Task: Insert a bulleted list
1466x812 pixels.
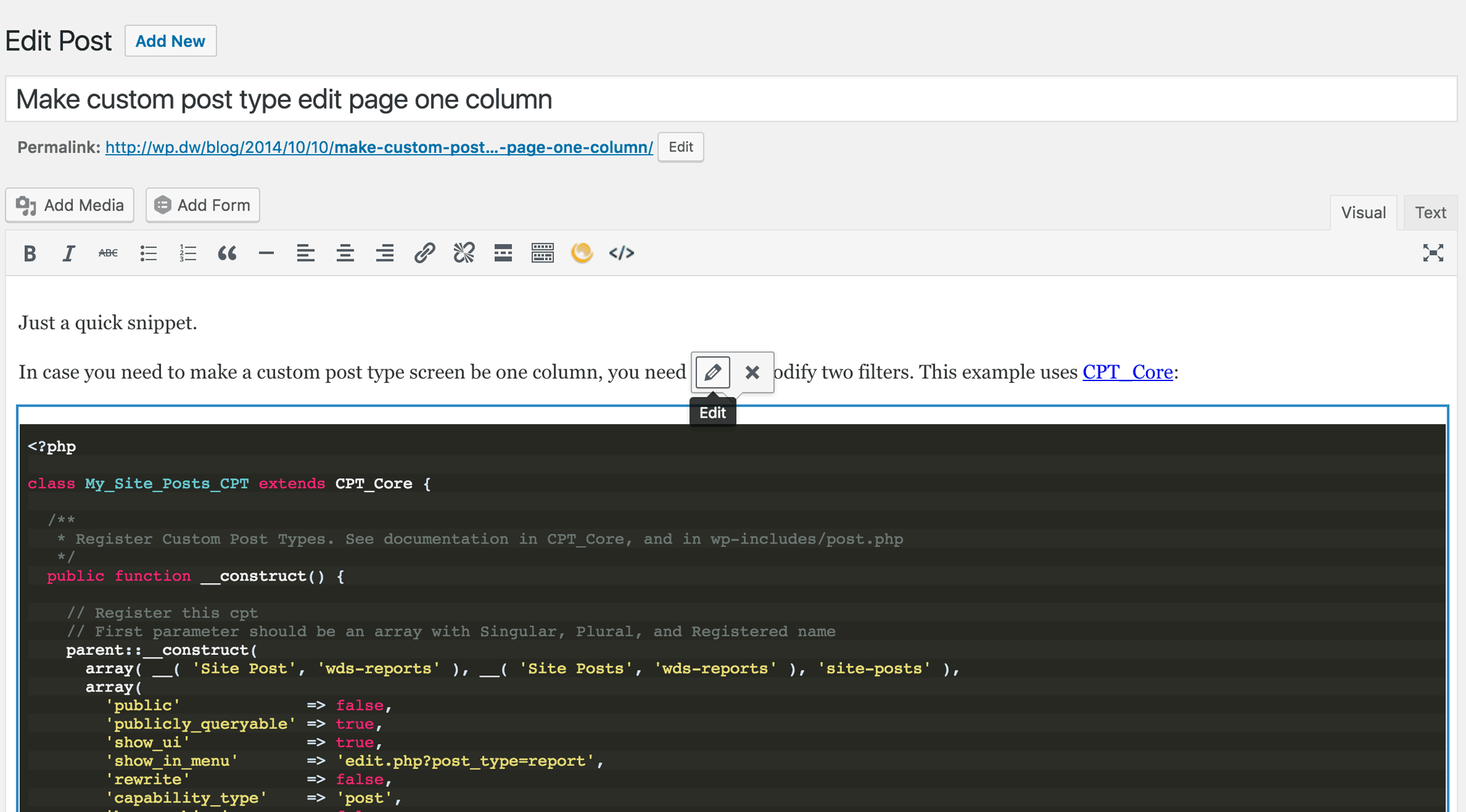Action: pyautogui.click(x=148, y=253)
